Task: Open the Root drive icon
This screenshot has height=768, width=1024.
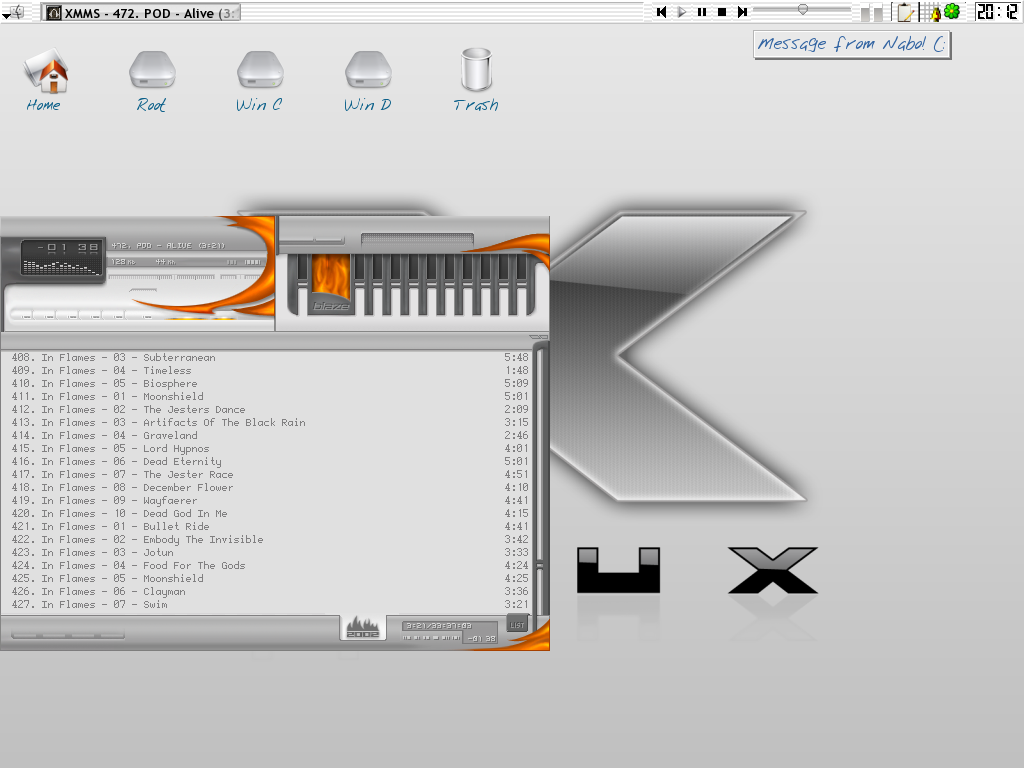Action: (x=152, y=81)
